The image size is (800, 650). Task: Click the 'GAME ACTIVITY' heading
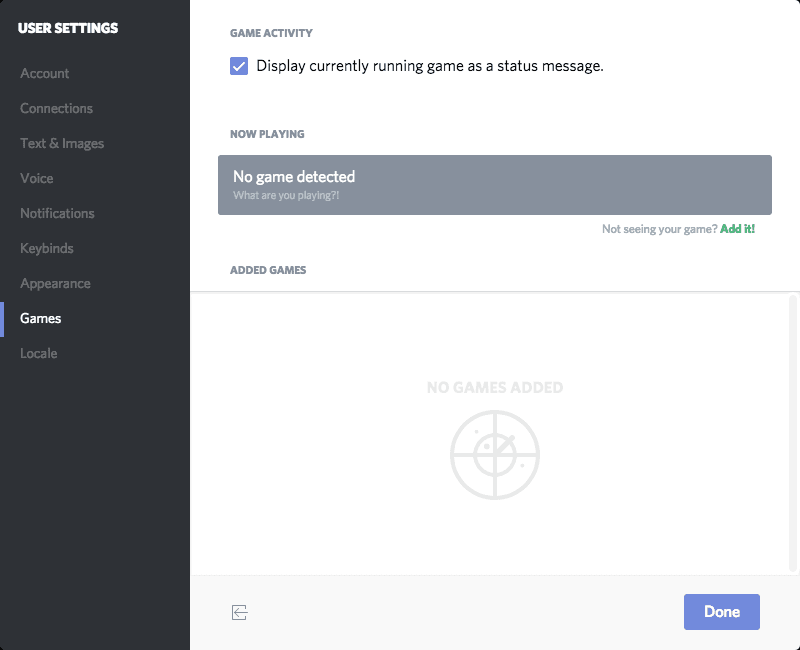[271, 33]
